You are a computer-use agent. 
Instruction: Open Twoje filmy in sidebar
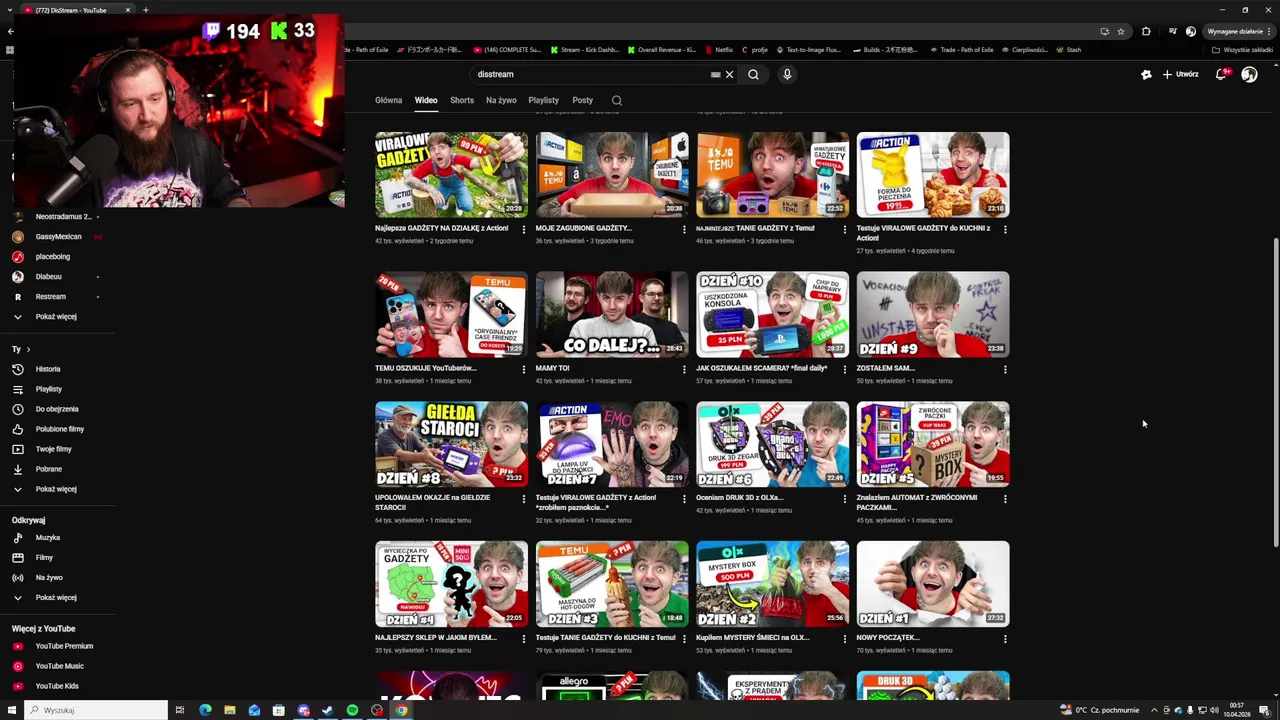click(54, 449)
